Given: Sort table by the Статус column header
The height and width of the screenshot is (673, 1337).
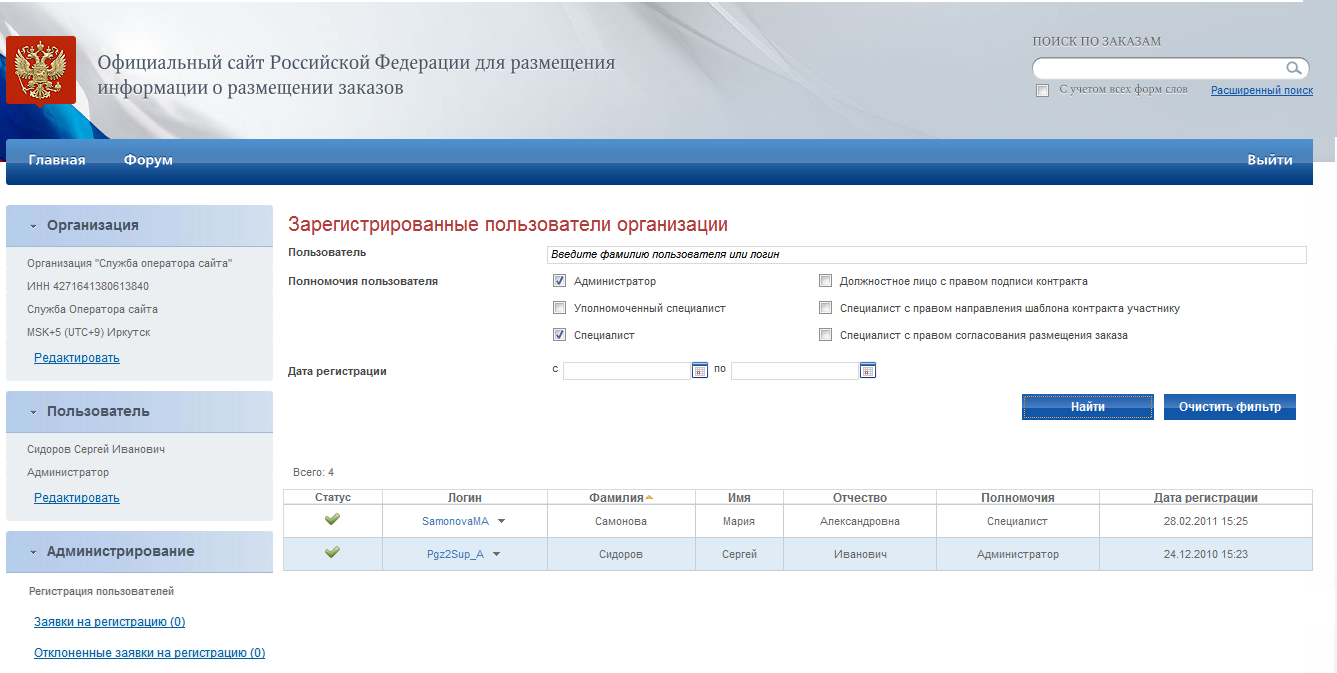Looking at the screenshot, I should click(333, 497).
